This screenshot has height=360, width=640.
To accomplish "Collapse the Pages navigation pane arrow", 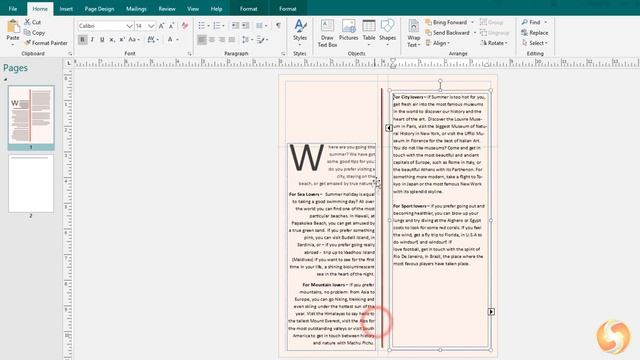I will click(5, 80).
